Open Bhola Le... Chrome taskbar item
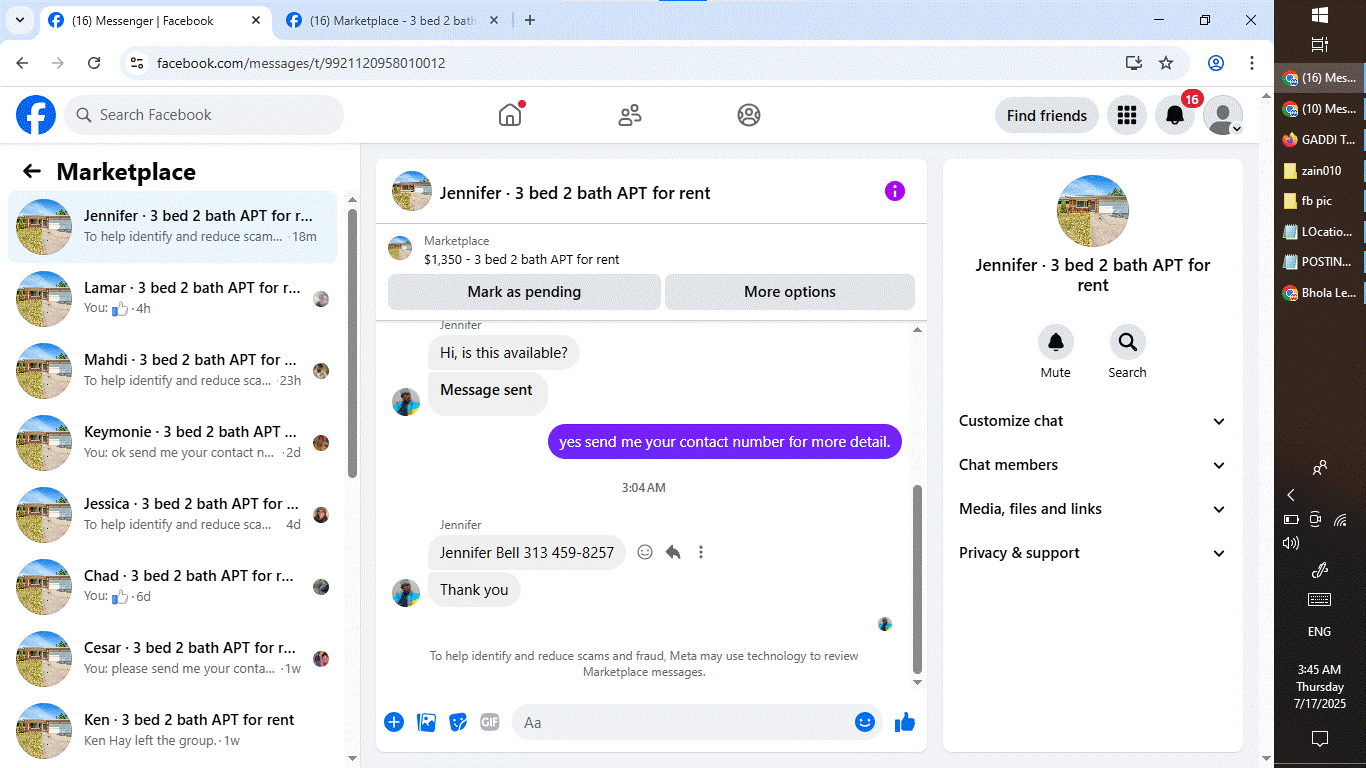This screenshot has width=1366, height=768. click(1320, 293)
